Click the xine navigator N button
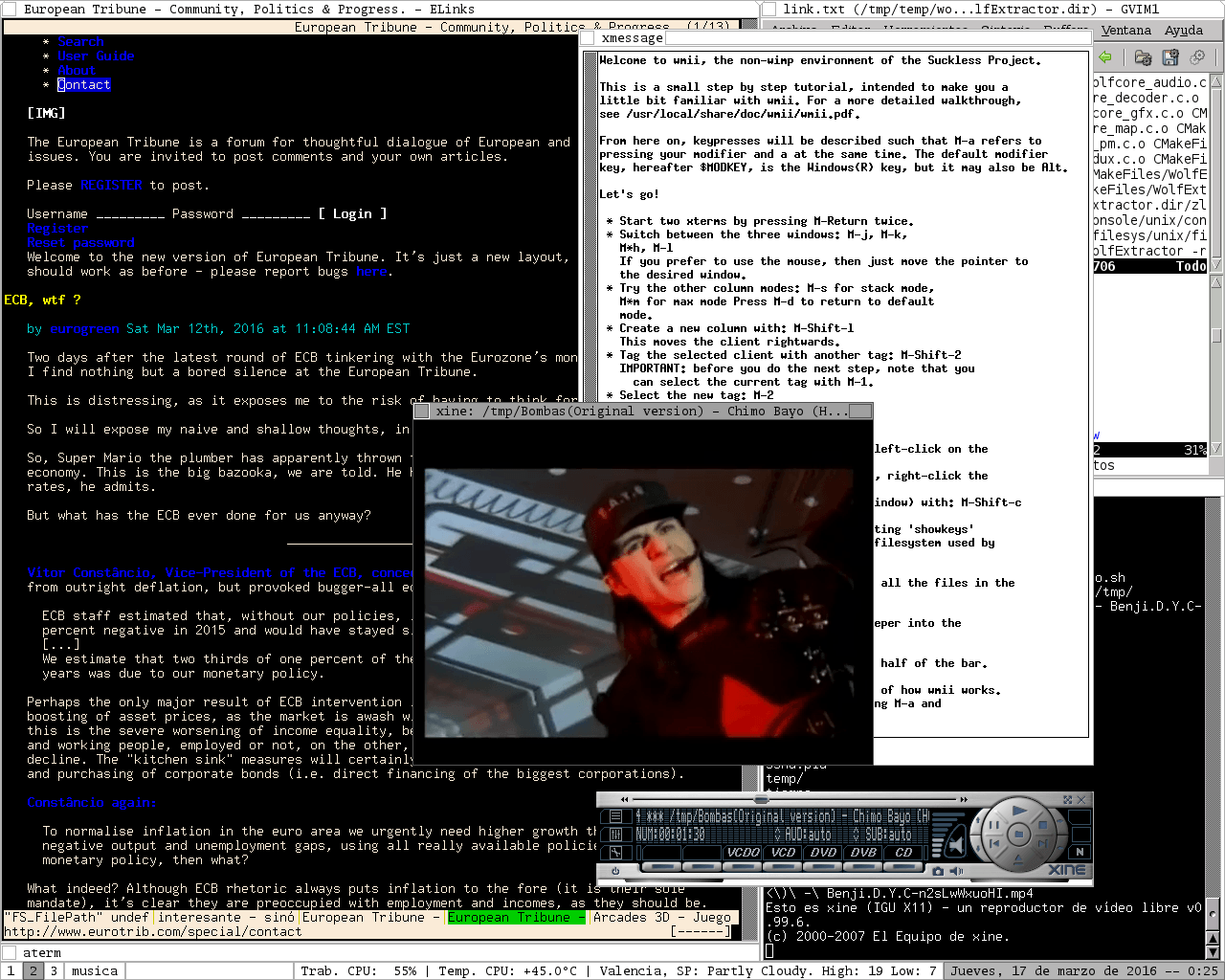 click(x=1080, y=852)
